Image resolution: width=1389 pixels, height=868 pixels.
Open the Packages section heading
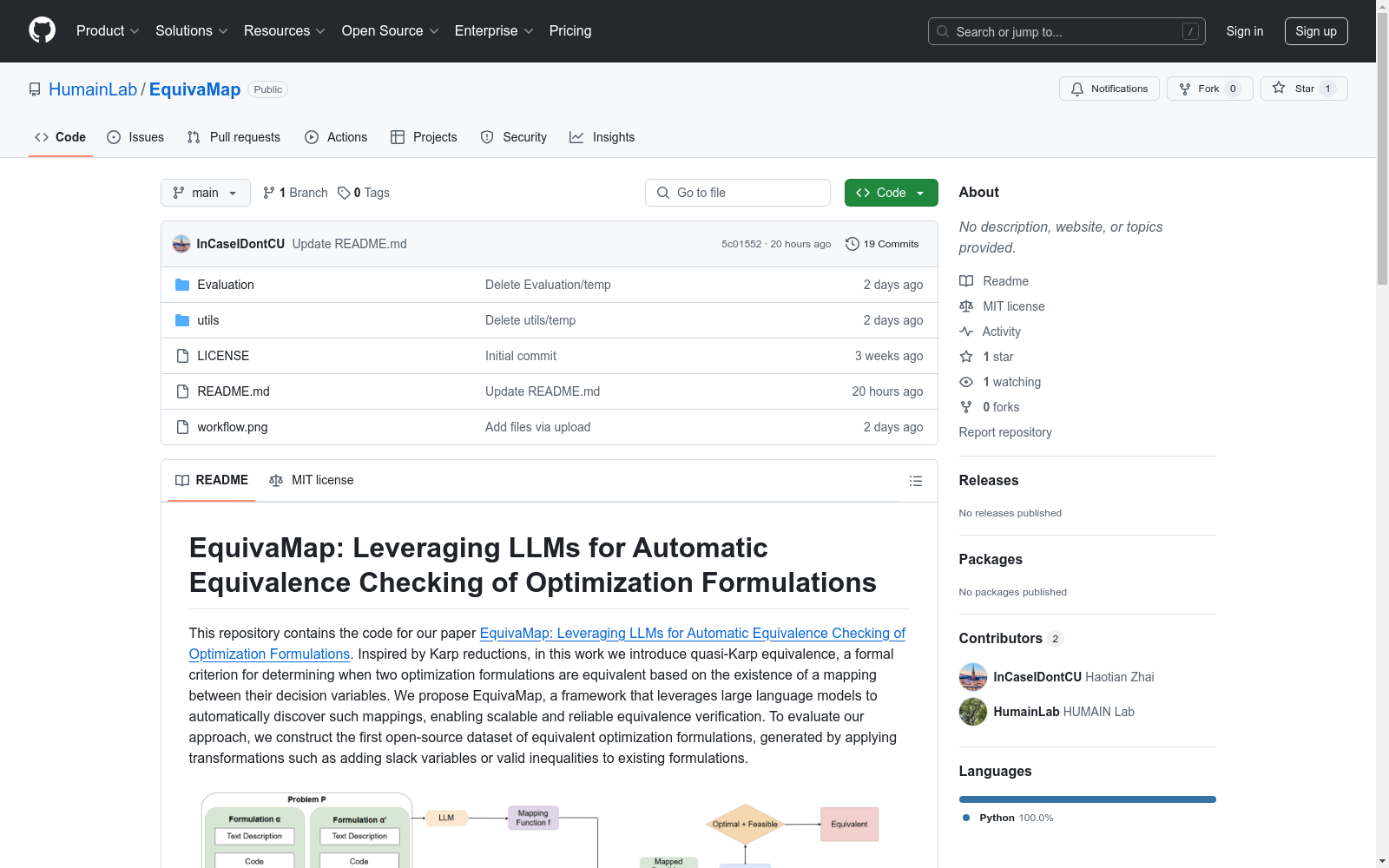point(991,560)
